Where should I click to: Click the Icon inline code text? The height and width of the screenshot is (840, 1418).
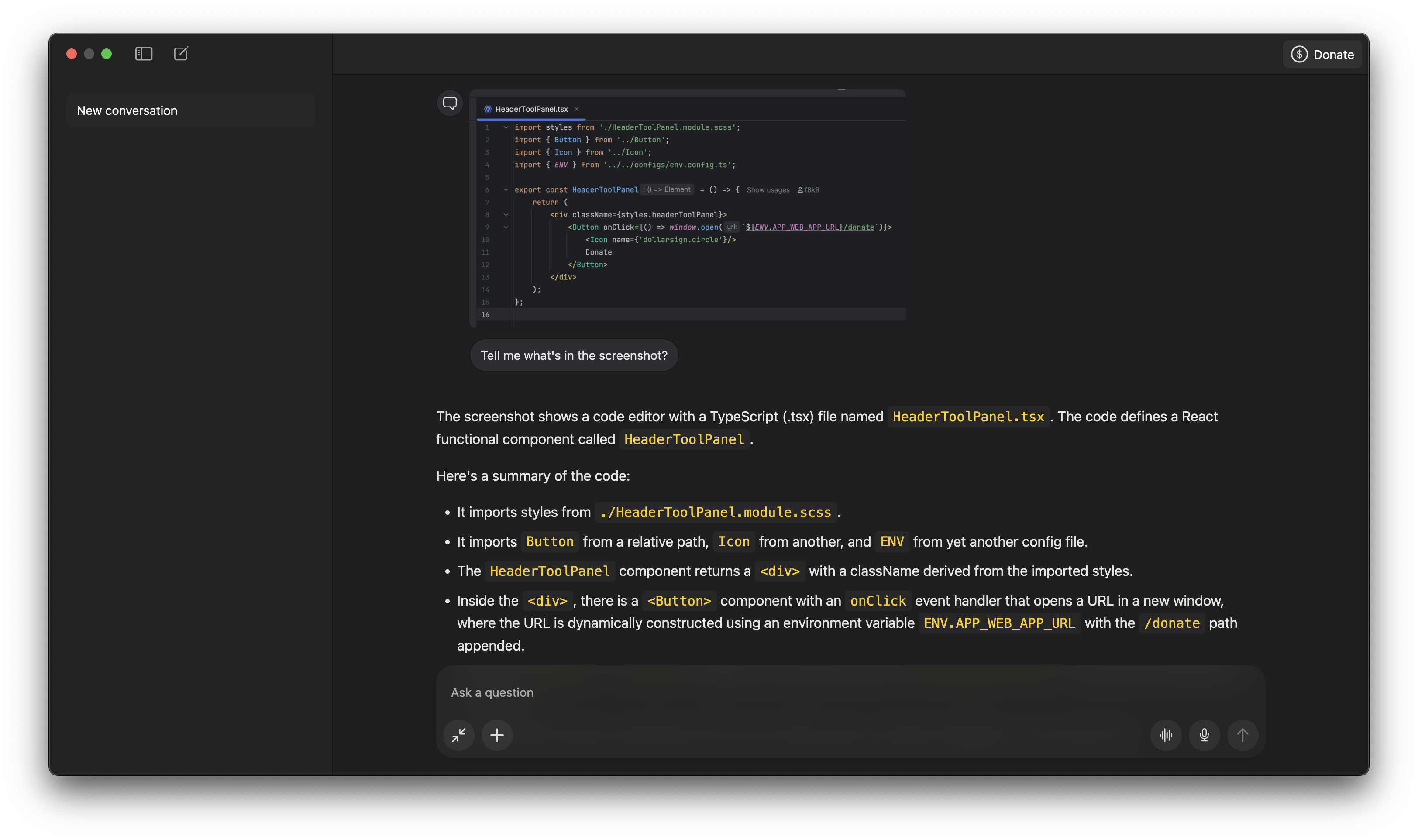click(734, 542)
